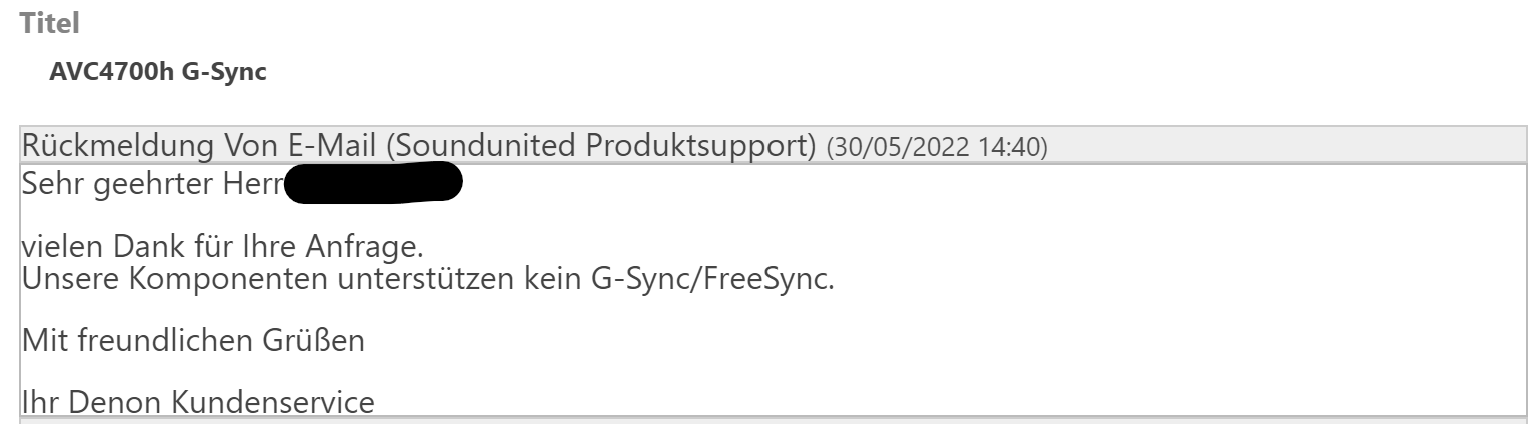
Task: Click the word "Ihr" in the signature
Action: (x=37, y=403)
